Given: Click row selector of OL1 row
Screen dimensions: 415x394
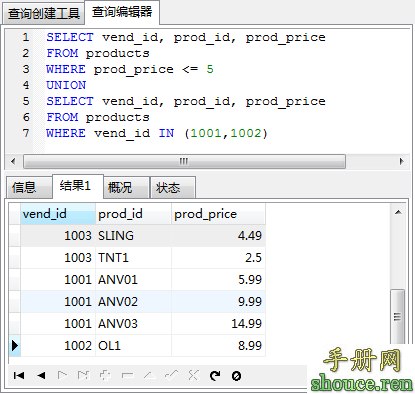Looking at the screenshot, I should pos(15,346).
